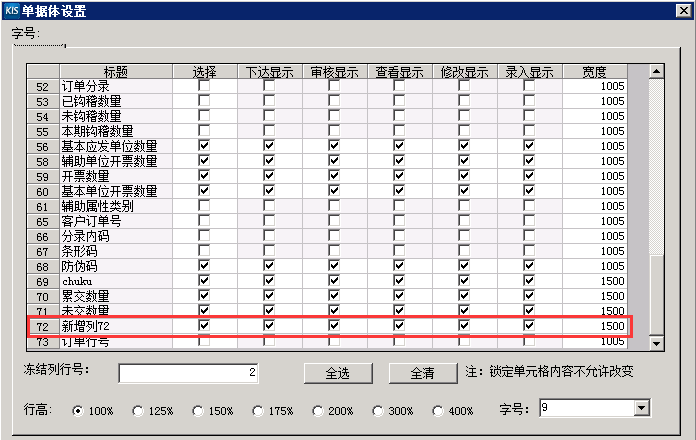Click the table scrollbar down arrow
This screenshot has height=440, width=696.
tap(657, 343)
